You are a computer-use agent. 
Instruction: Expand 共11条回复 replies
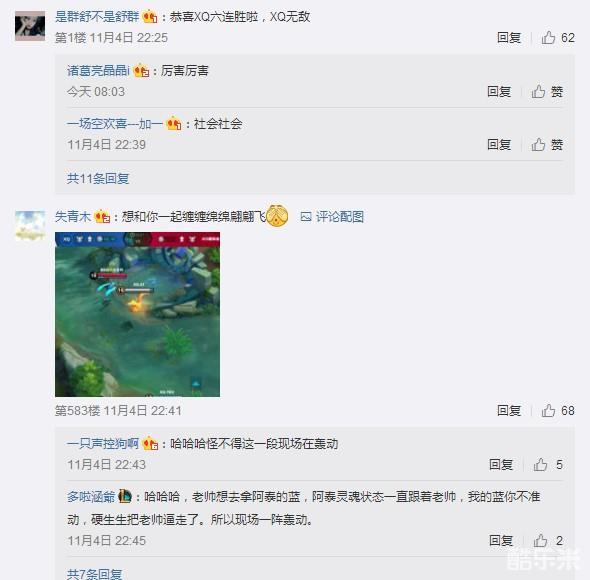[x=98, y=178]
